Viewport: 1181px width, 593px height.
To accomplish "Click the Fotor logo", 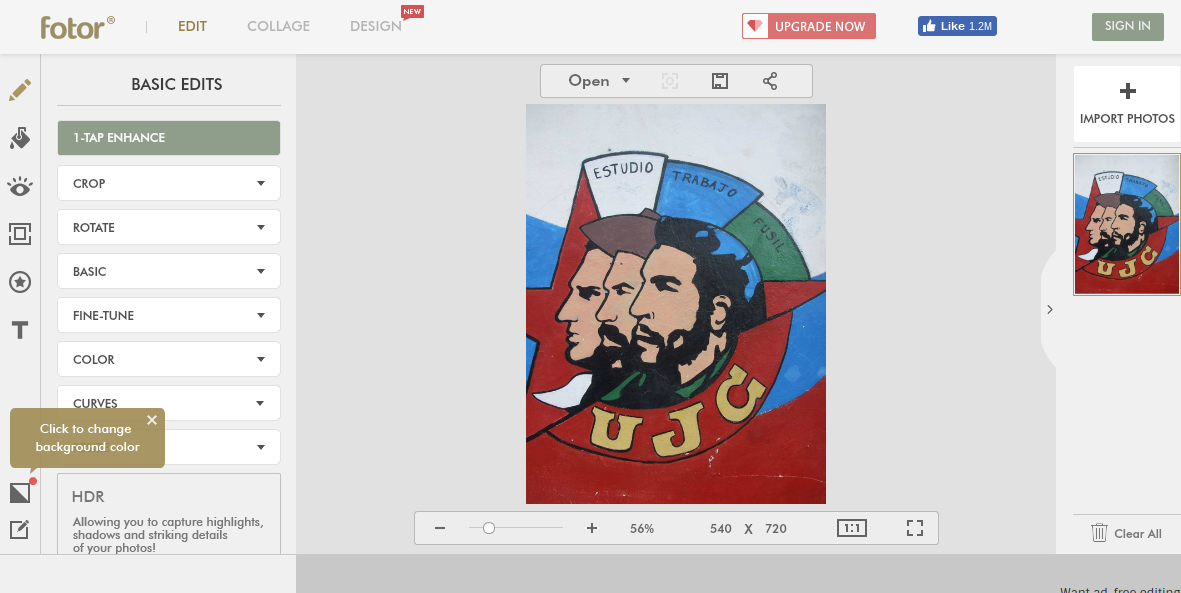I will pyautogui.click(x=78, y=27).
